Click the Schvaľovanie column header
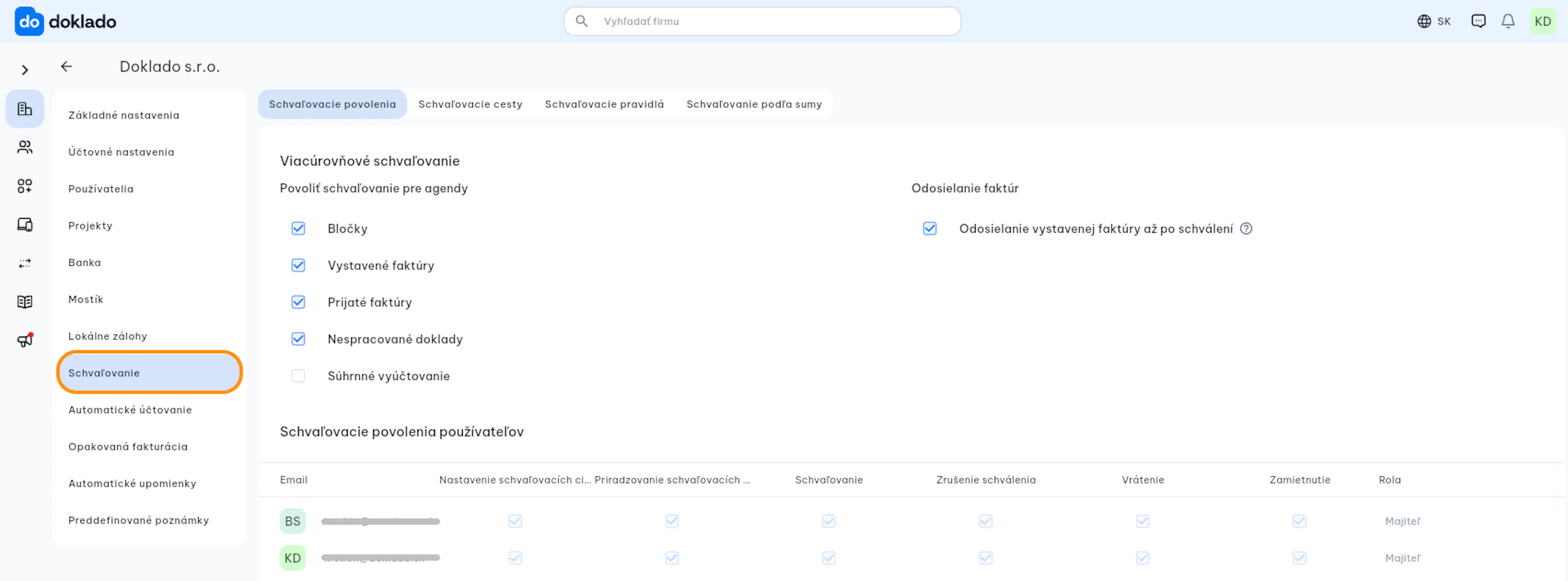The image size is (1568, 581). 829,480
